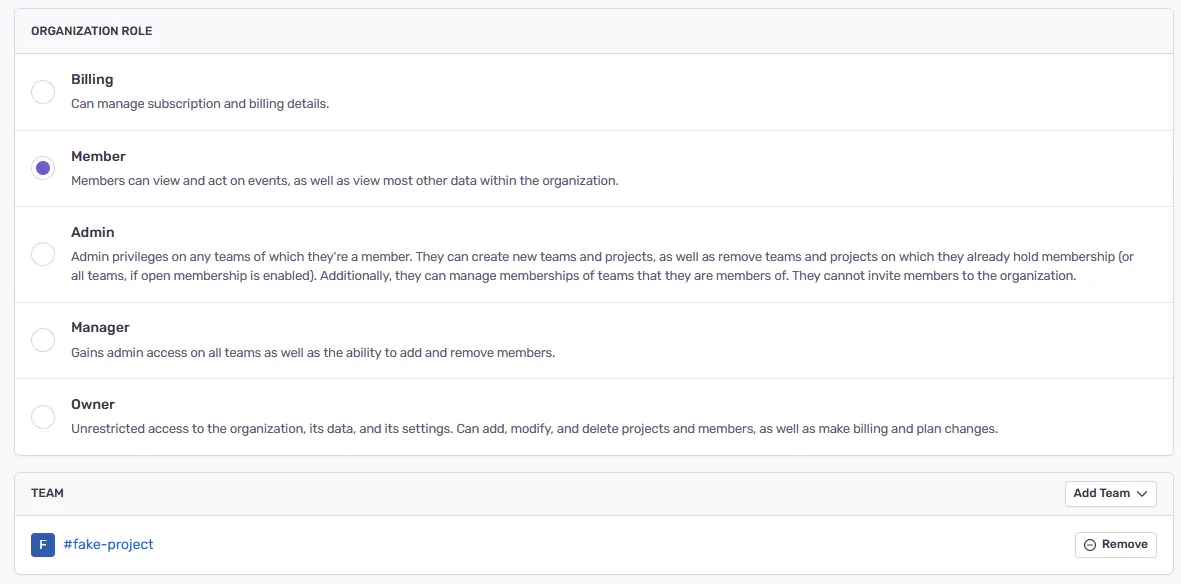1181x584 pixels.
Task: Click the Owner unrestricted access description
Action: [534, 429]
